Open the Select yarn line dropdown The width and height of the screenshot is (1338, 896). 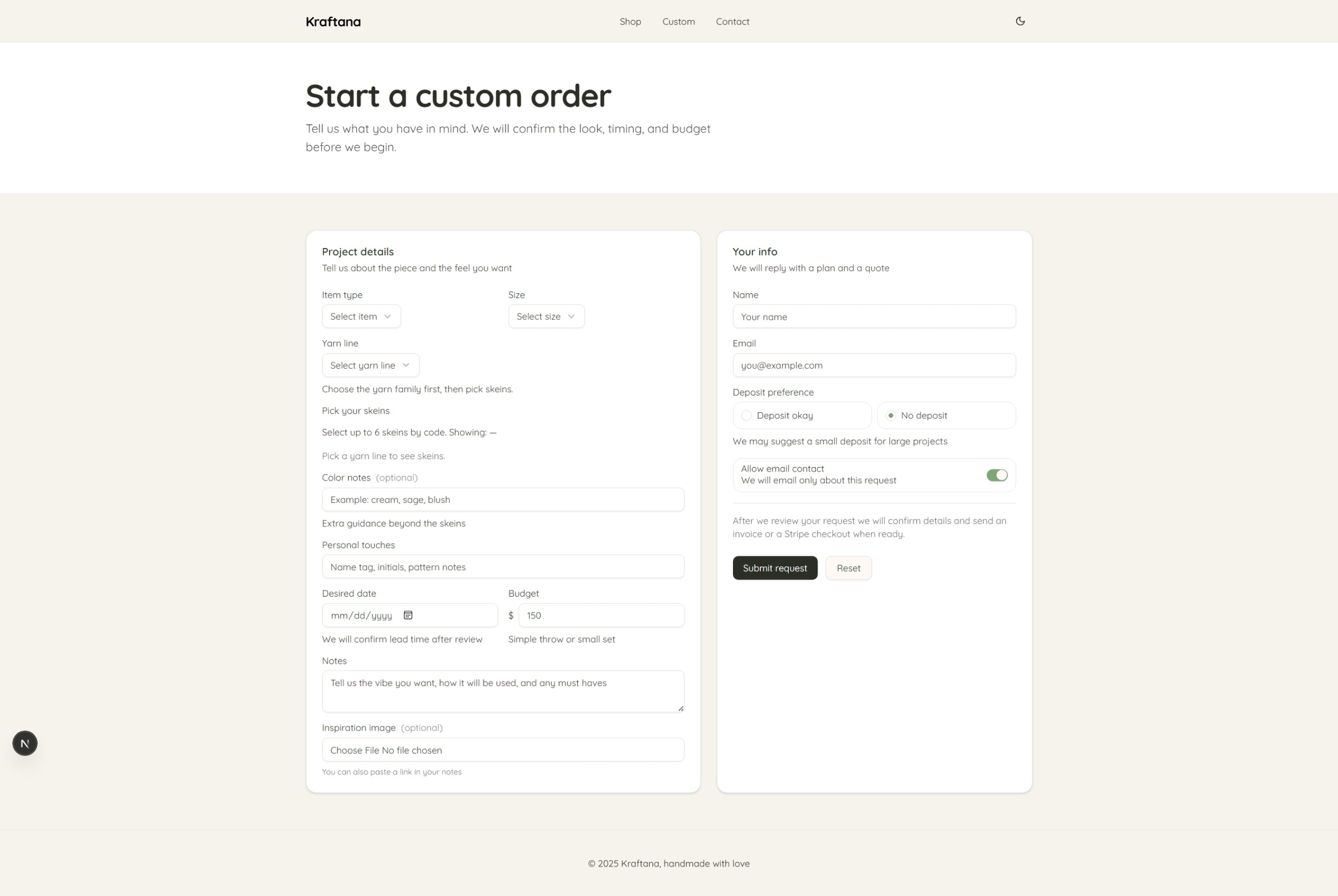pos(370,365)
